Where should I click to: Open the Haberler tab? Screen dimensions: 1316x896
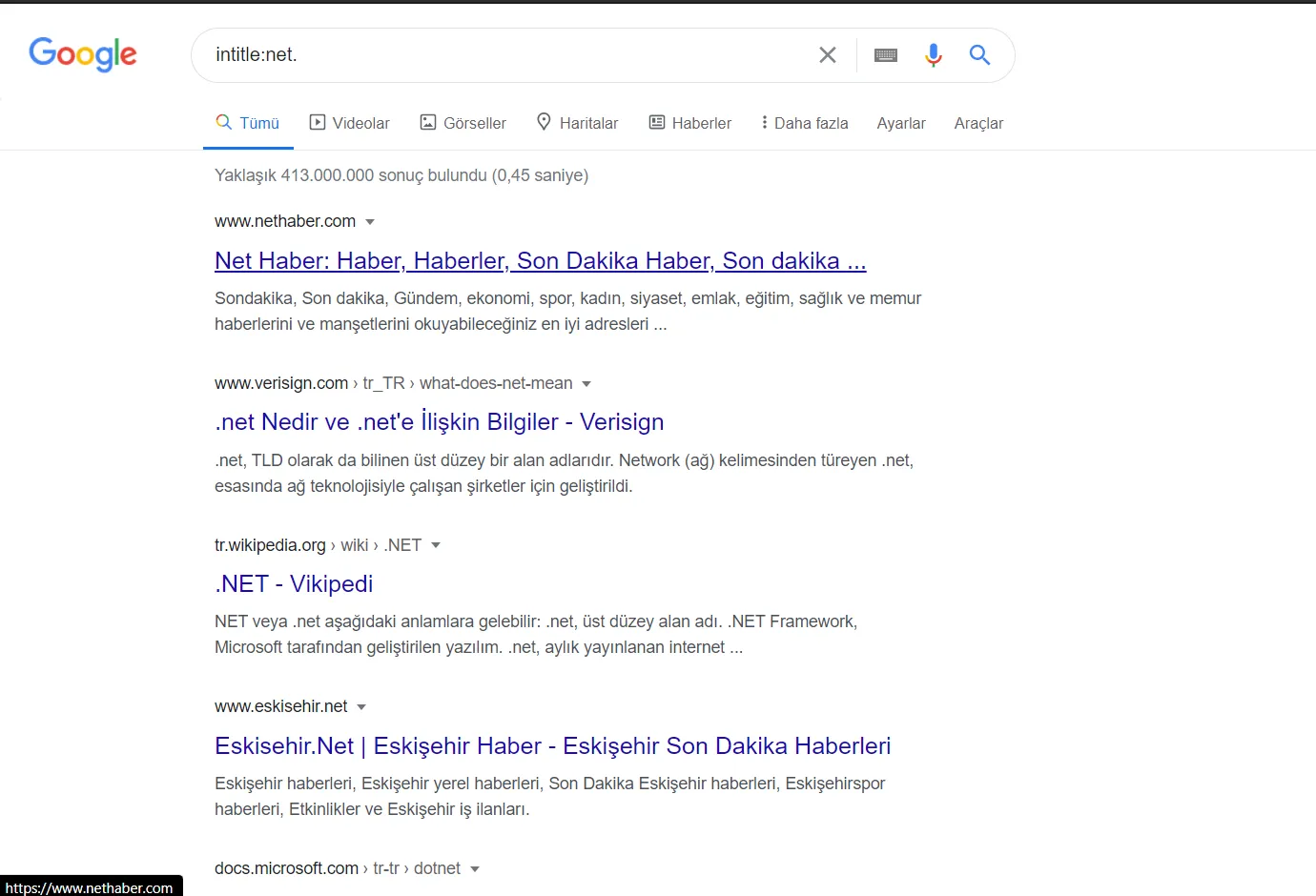pos(690,123)
